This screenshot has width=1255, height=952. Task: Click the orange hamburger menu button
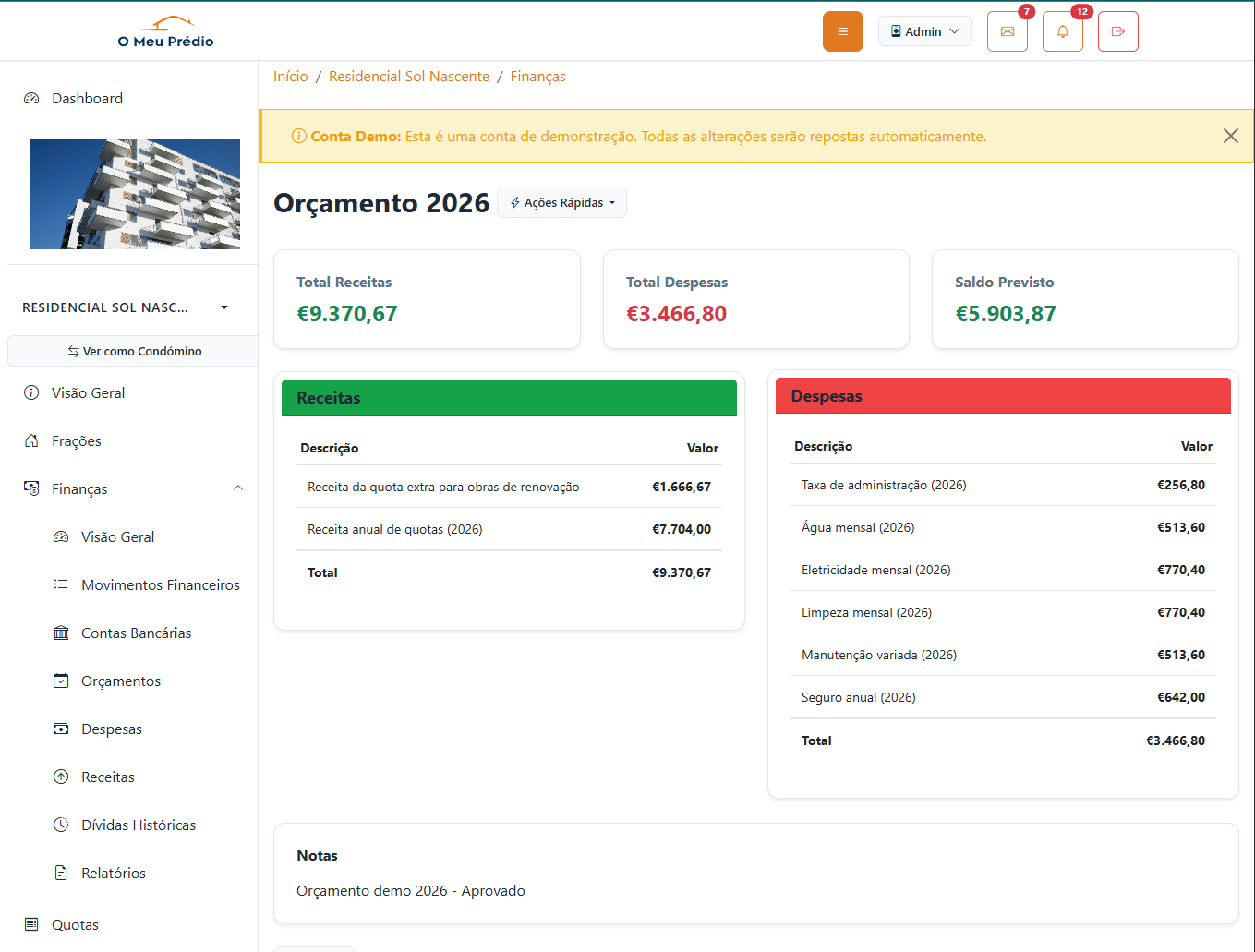point(842,31)
